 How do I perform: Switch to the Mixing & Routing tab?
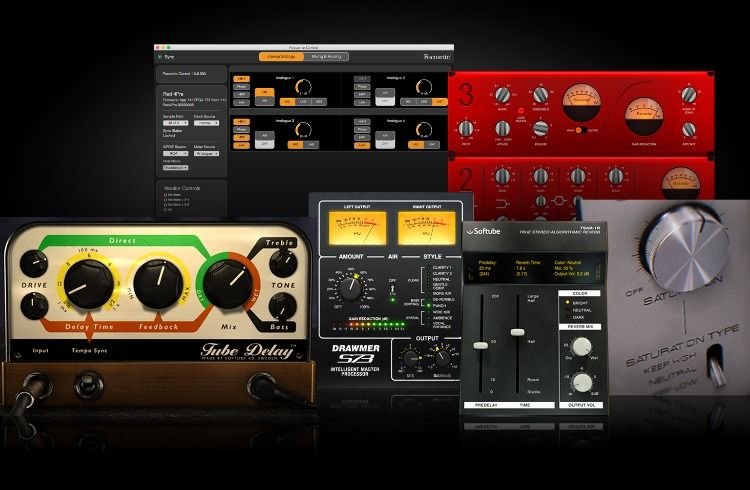[326, 56]
